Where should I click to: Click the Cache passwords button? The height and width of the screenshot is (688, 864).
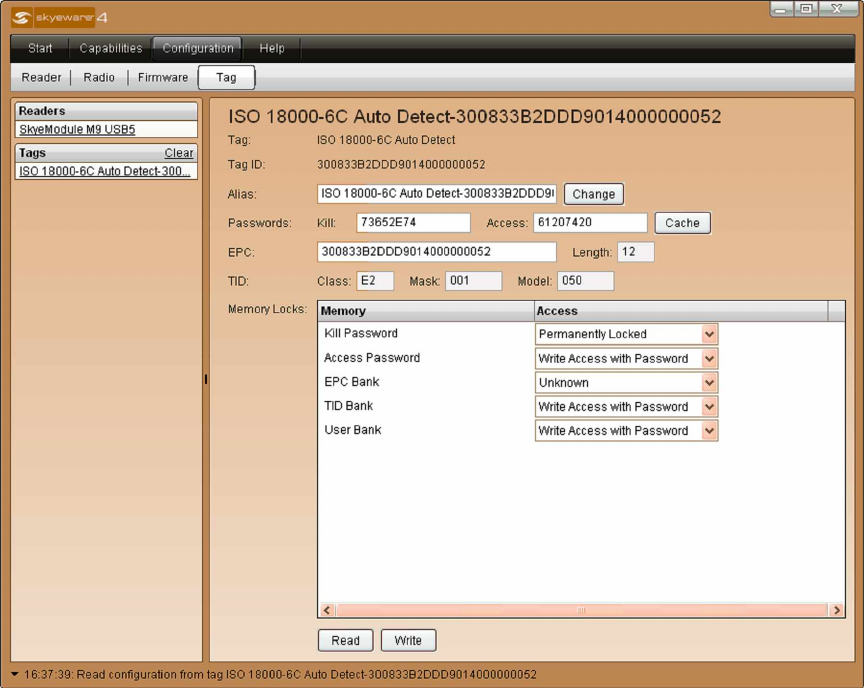682,223
